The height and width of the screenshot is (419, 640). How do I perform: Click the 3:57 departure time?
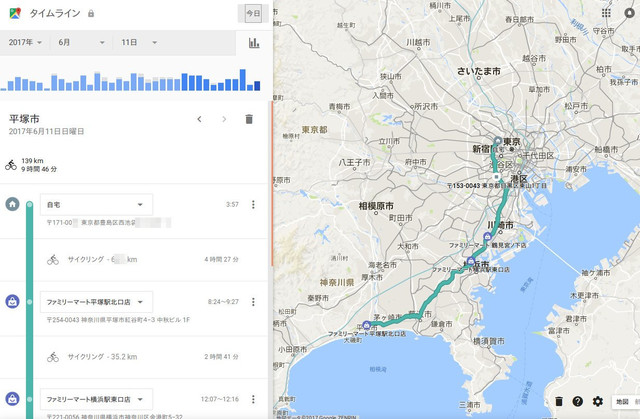tap(232, 204)
